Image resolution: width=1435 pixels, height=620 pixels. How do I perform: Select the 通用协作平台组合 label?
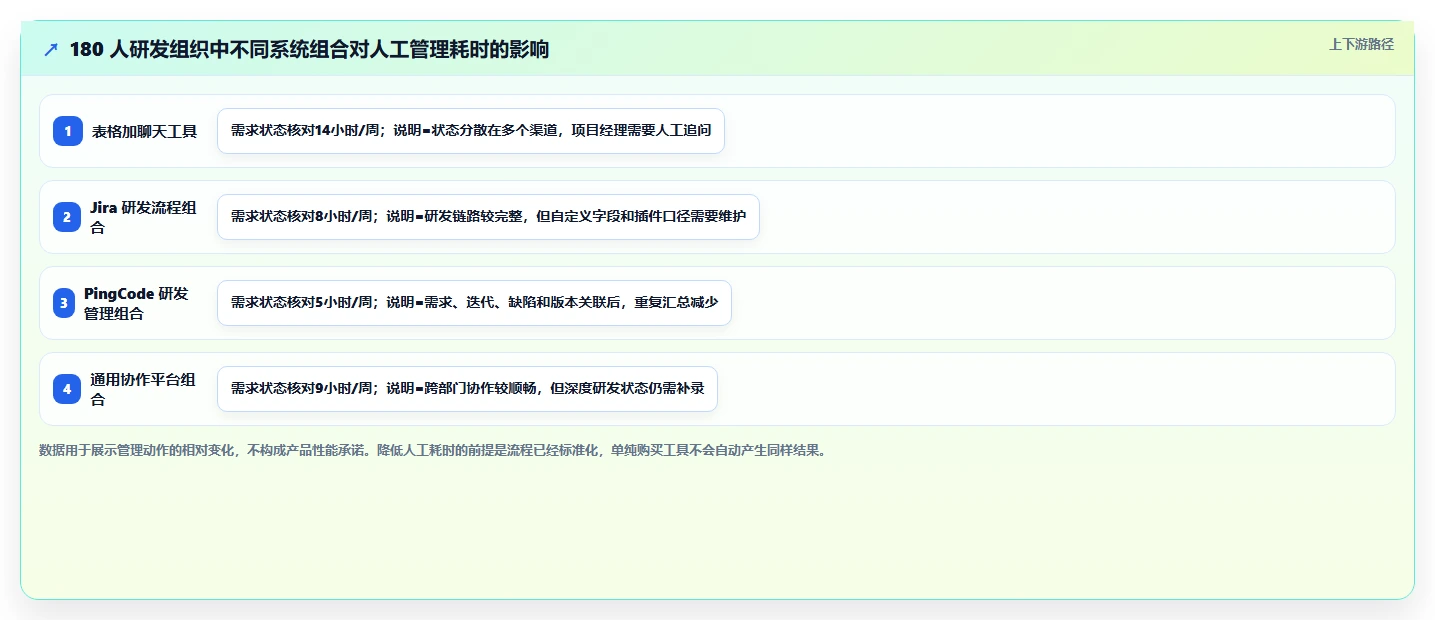pyautogui.click(x=143, y=389)
